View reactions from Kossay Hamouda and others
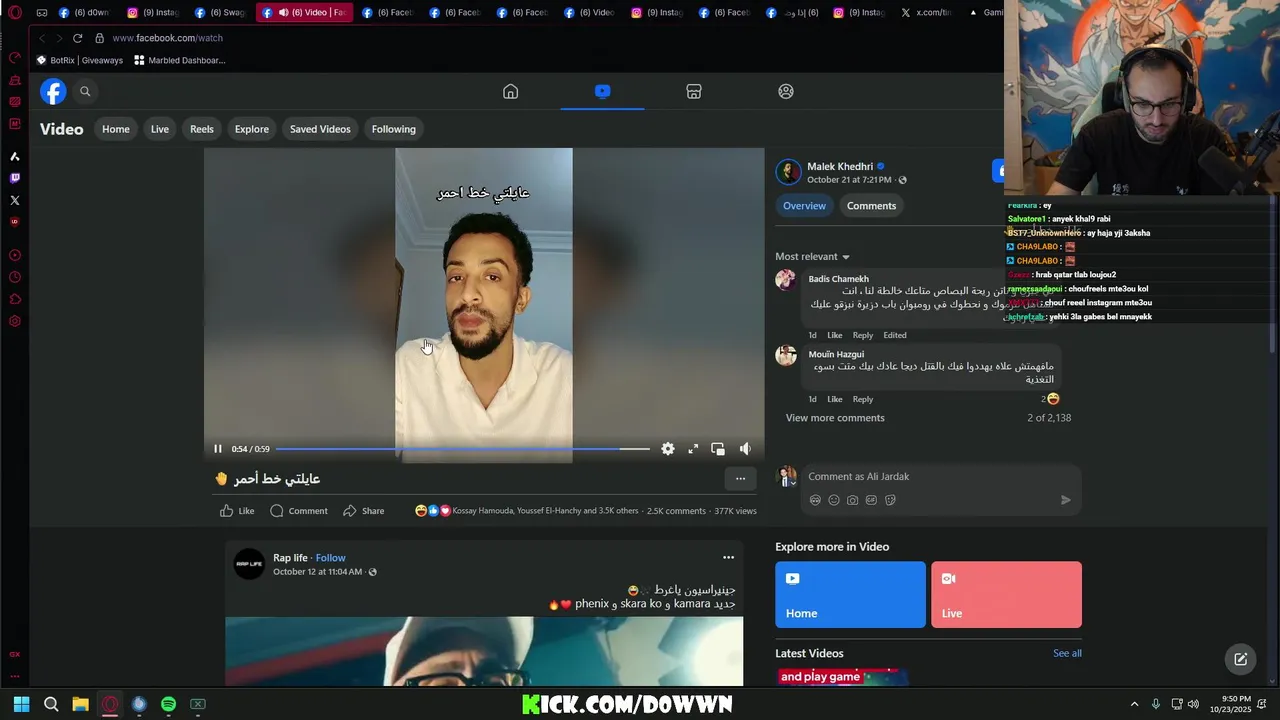Viewport: 1280px width, 720px height. [545, 511]
